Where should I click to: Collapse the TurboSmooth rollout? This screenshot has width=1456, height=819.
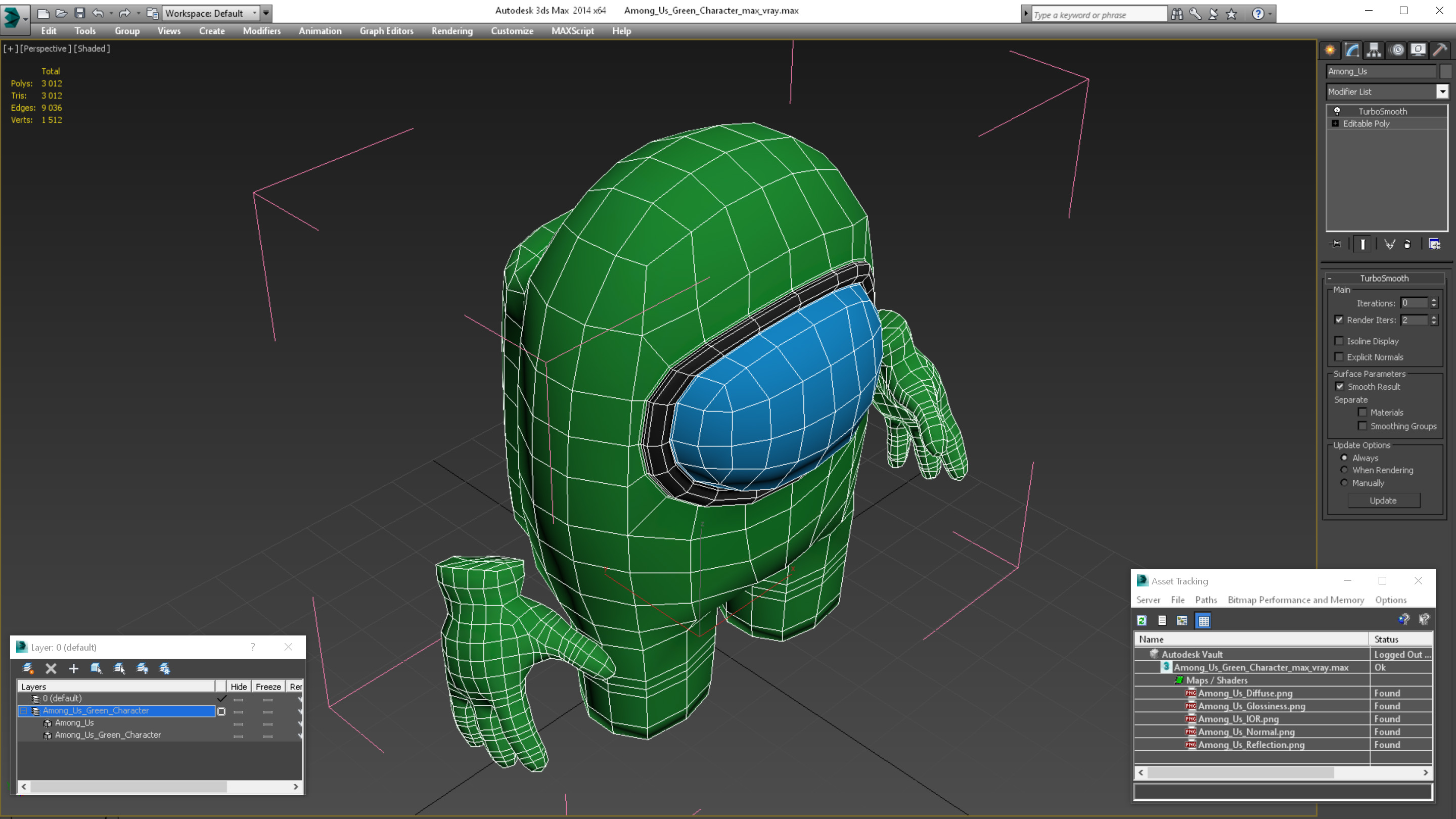1330,278
